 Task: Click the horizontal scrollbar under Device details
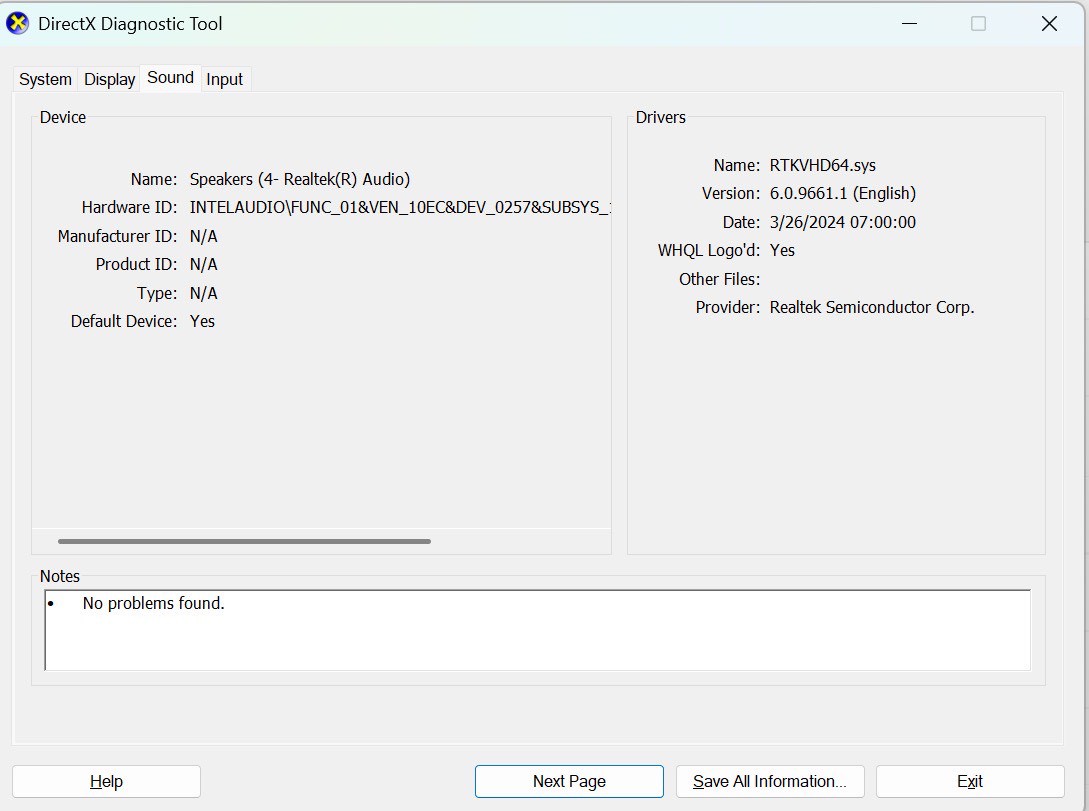click(244, 541)
